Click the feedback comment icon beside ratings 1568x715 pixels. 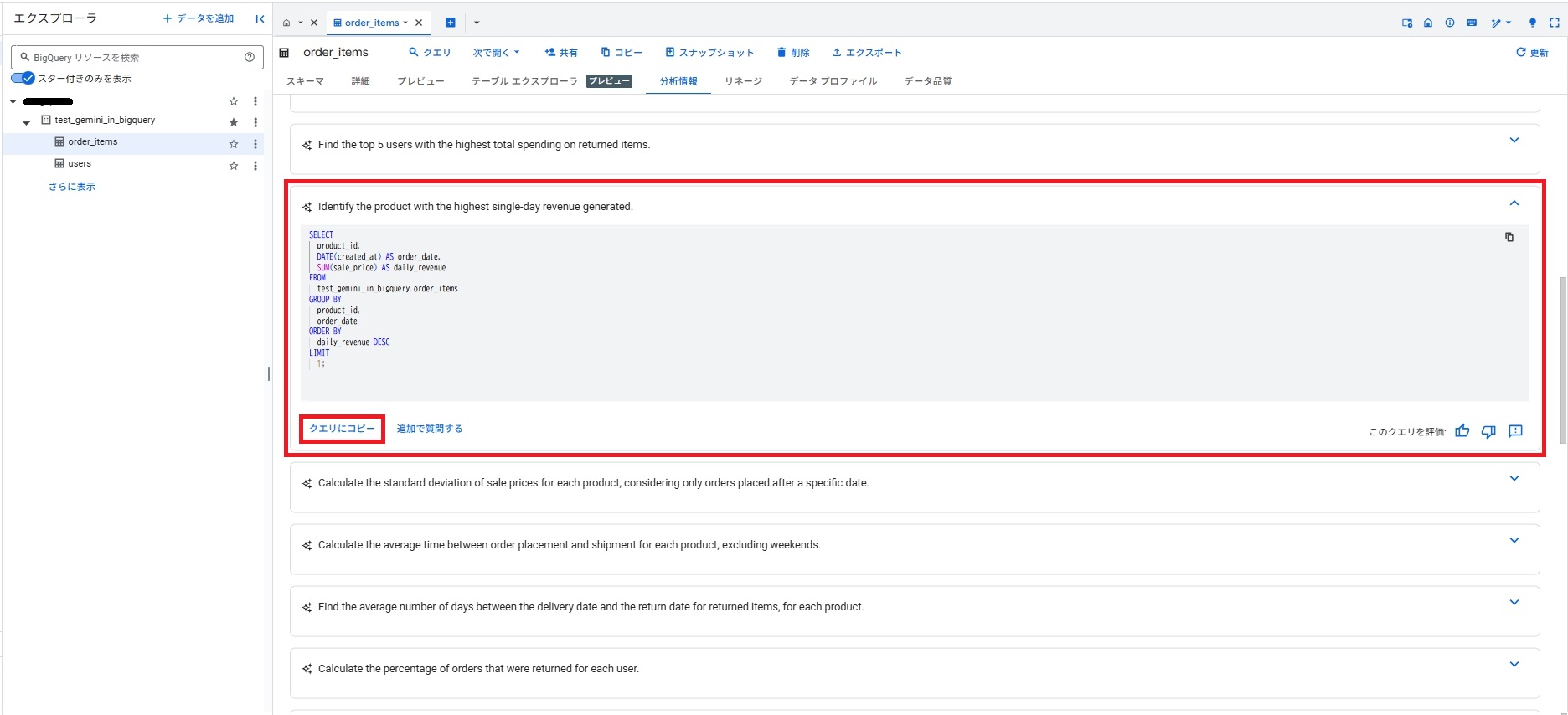[x=1515, y=431]
